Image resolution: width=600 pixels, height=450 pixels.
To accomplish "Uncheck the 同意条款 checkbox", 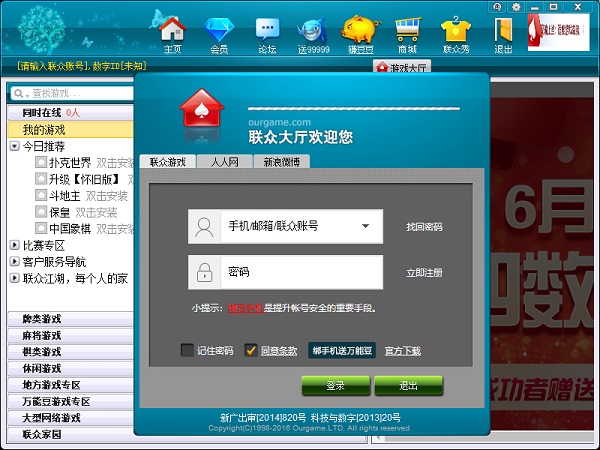I will (251, 350).
